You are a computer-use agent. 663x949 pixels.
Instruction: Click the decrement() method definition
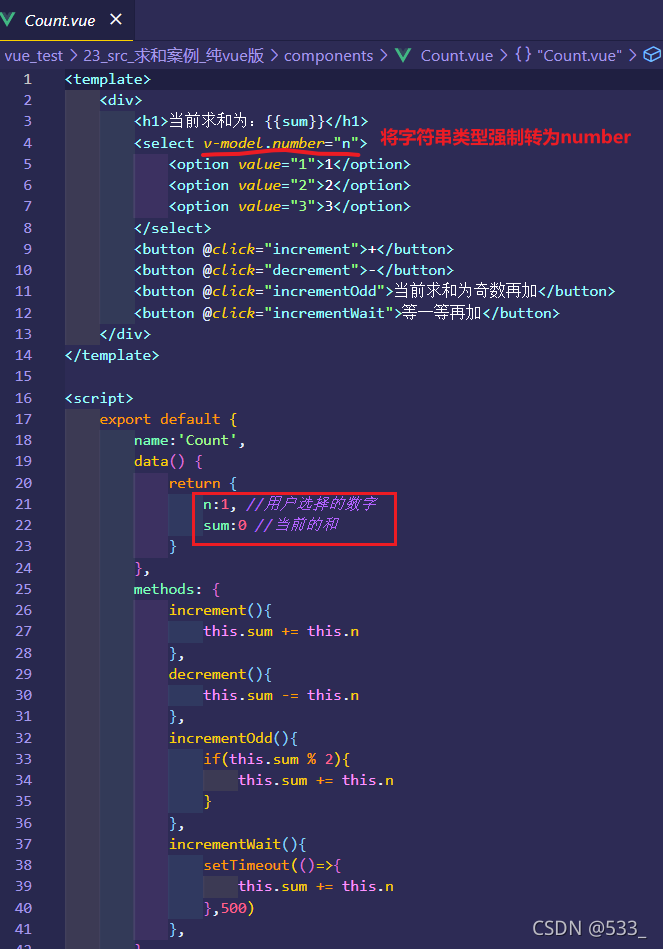coord(220,675)
